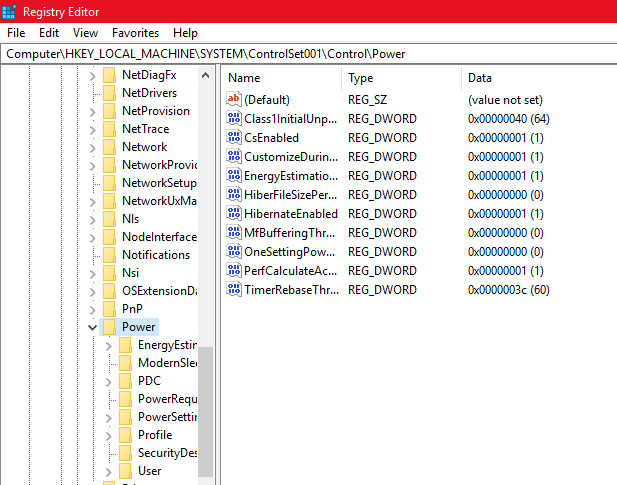
Task: Open the Edit menu
Action: (x=49, y=33)
